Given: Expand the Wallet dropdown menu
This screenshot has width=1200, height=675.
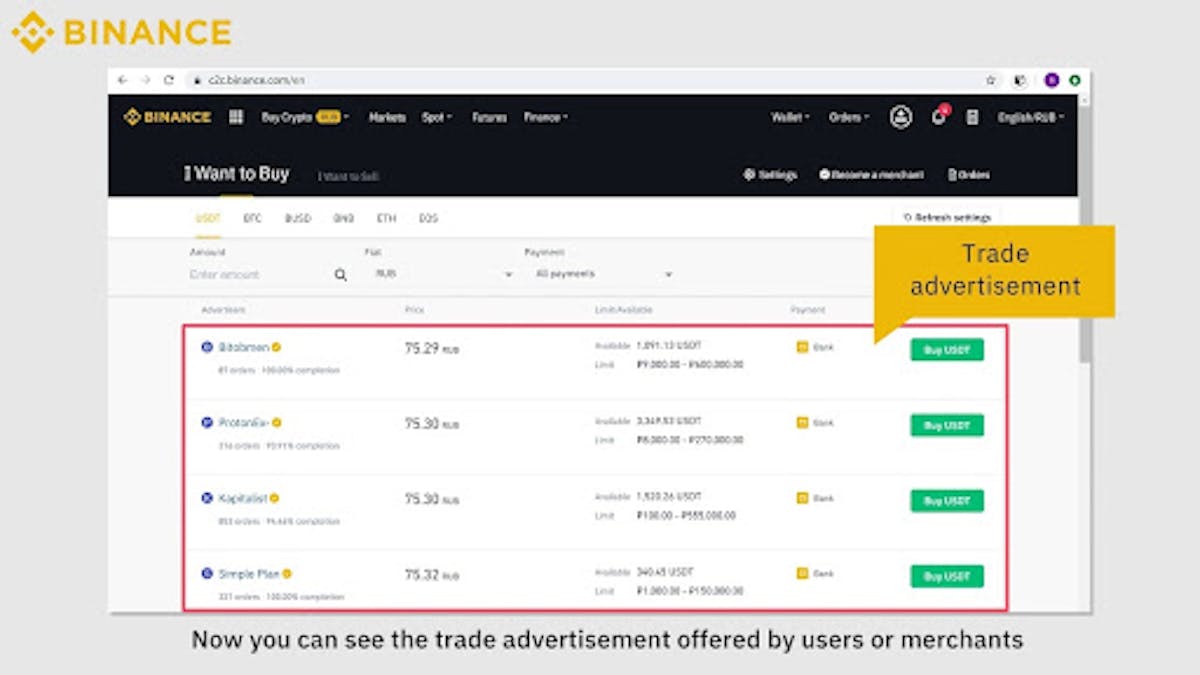Looking at the screenshot, I should coord(790,117).
